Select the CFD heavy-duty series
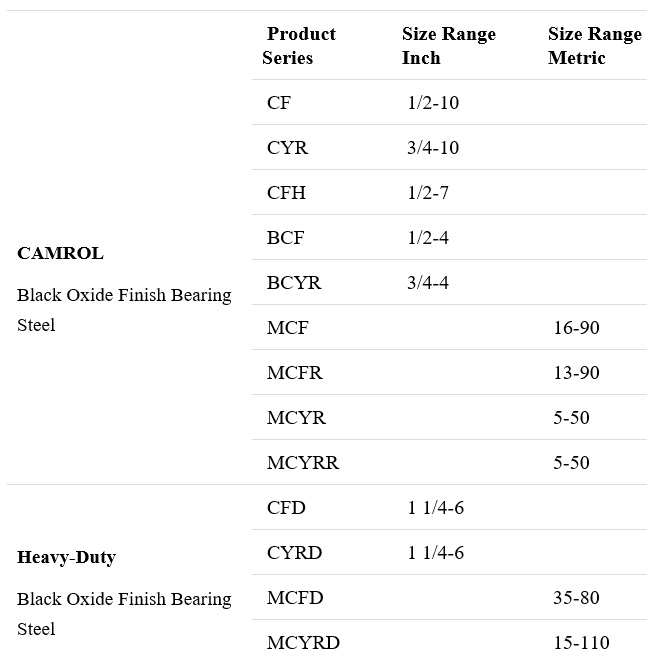Viewport: 647px width, 665px height. click(x=286, y=508)
